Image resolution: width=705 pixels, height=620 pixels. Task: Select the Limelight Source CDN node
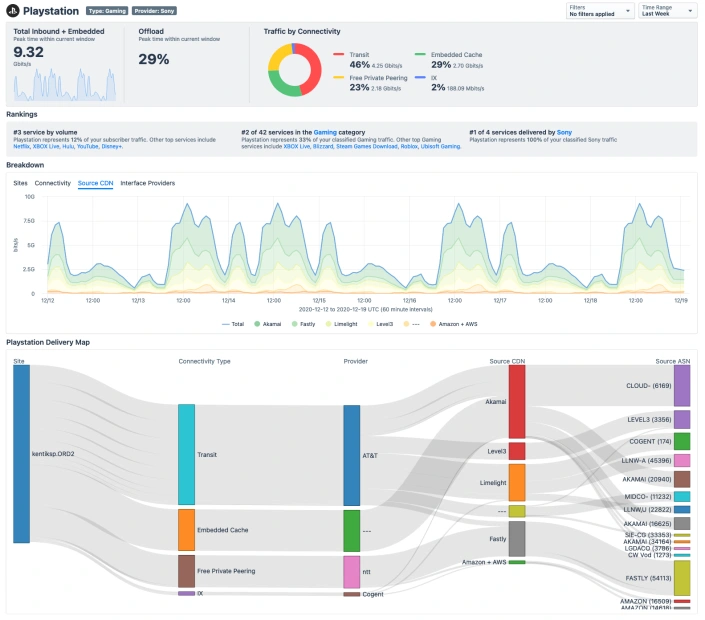coord(517,482)
